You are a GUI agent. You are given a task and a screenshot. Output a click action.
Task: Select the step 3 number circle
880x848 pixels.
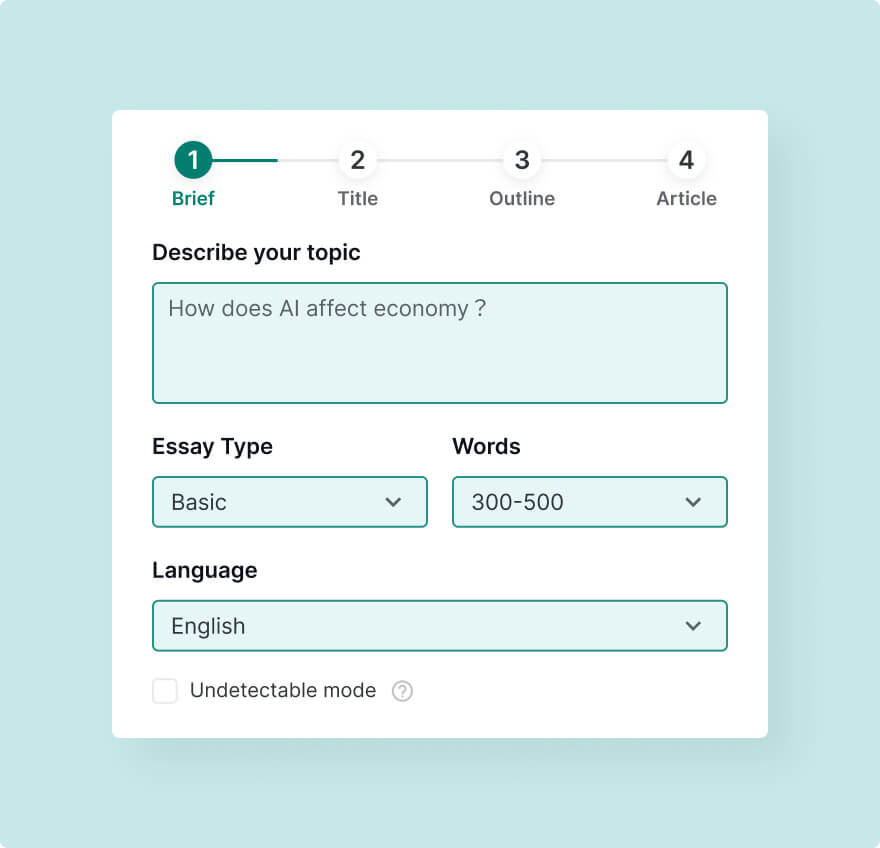tap(522, 160)
